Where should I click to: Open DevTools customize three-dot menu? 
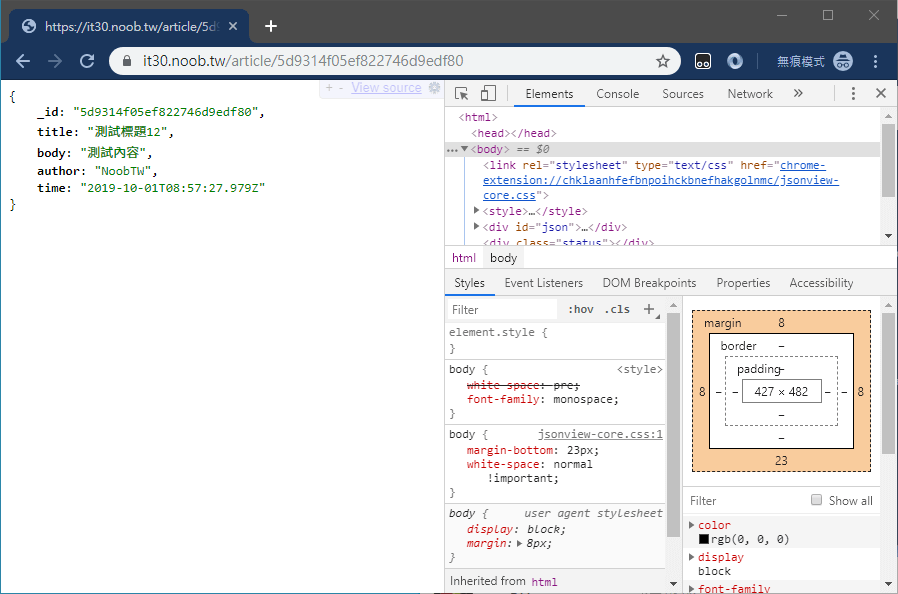(853, 93)
